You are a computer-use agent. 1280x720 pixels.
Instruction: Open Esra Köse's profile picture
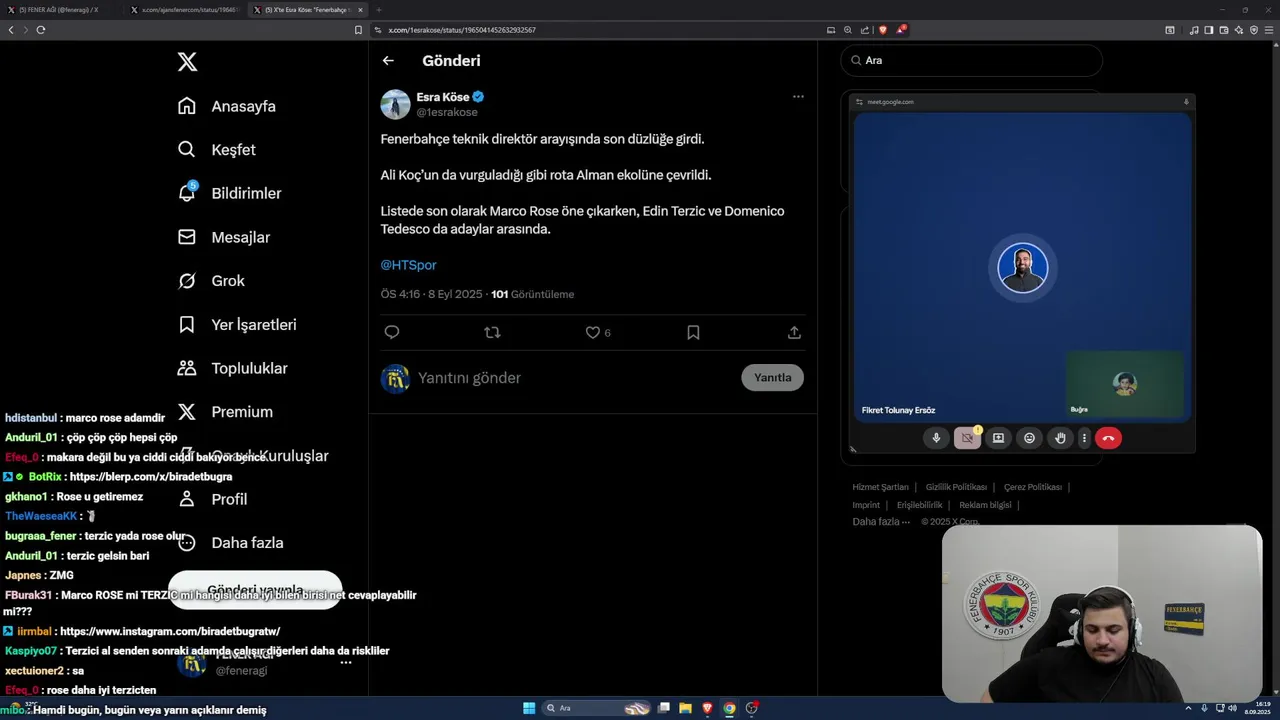click(x=395, y=104)
